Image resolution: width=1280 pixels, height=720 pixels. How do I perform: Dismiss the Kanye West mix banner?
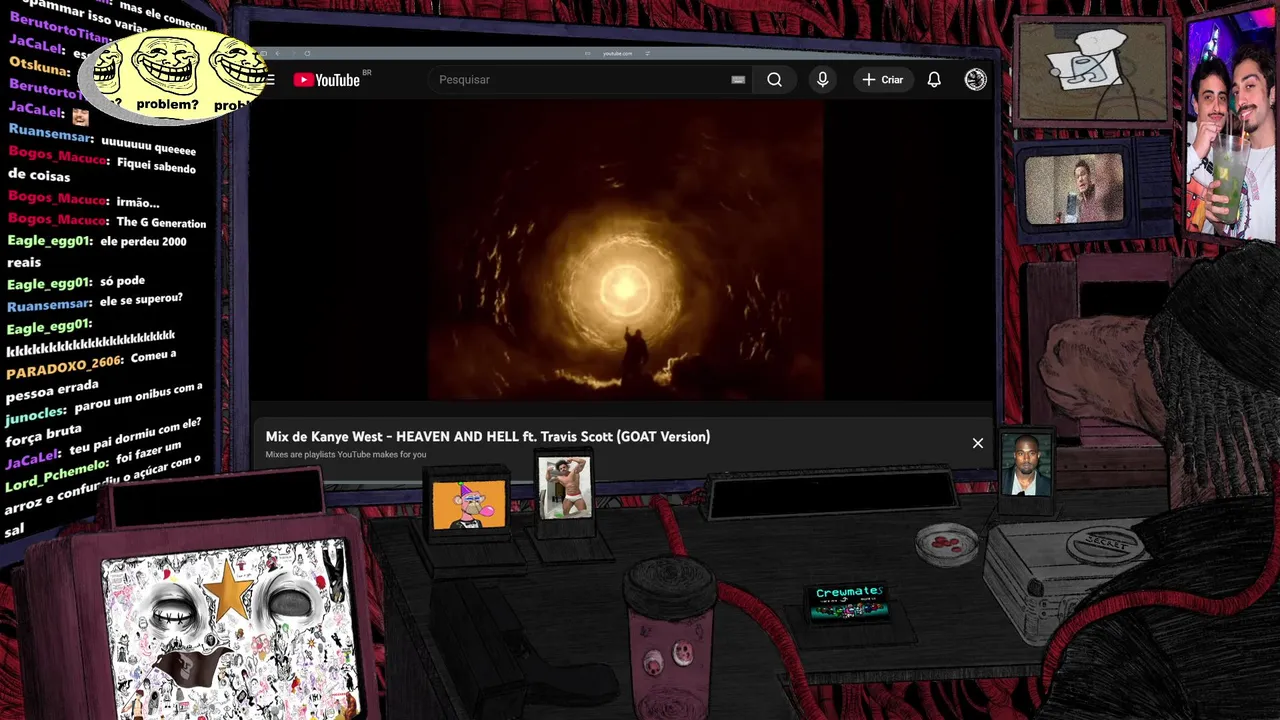(x=978, y=443)
